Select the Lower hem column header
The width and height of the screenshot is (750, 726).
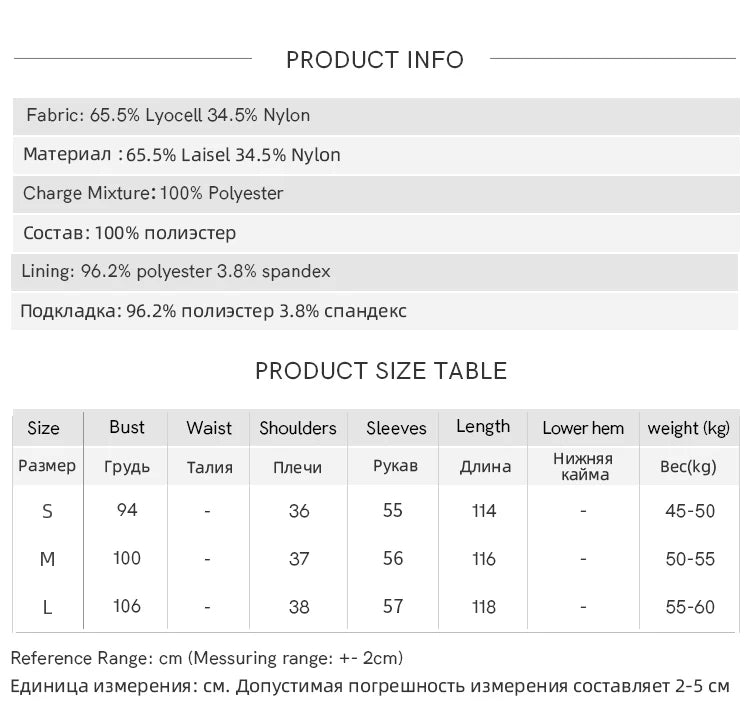[583, 428]
